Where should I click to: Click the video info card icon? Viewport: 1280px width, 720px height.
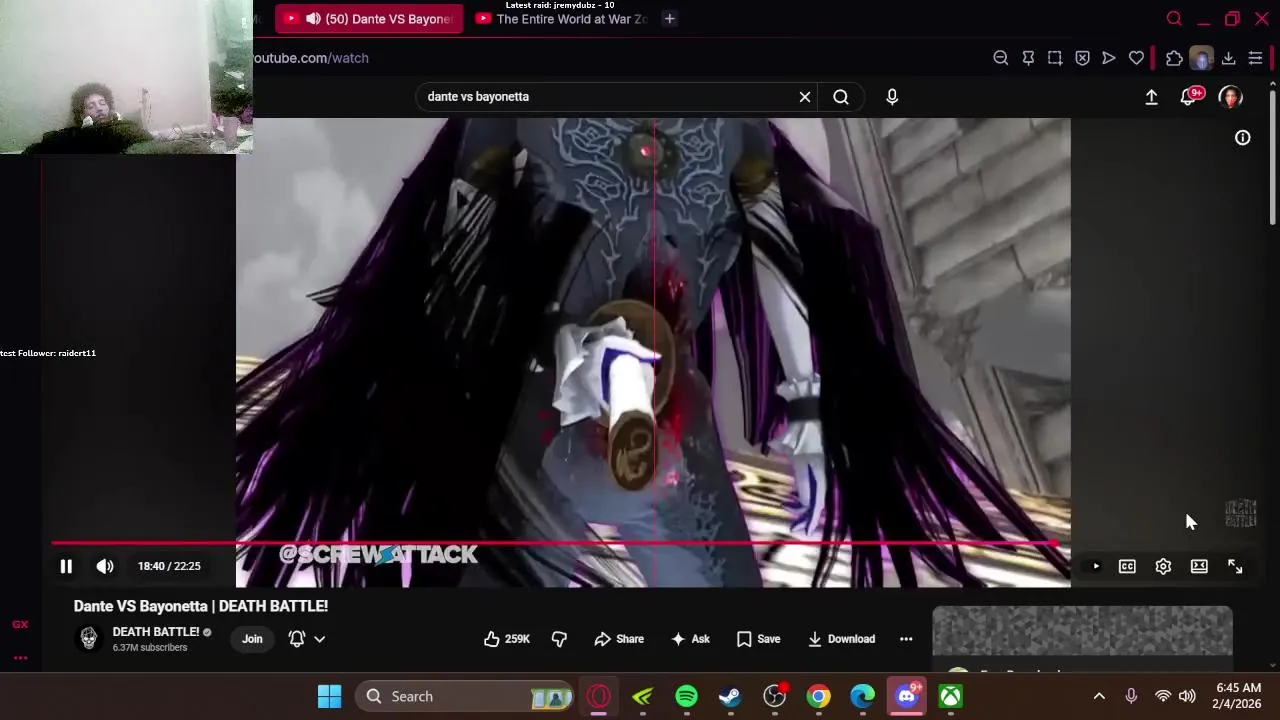(1242, 138)
